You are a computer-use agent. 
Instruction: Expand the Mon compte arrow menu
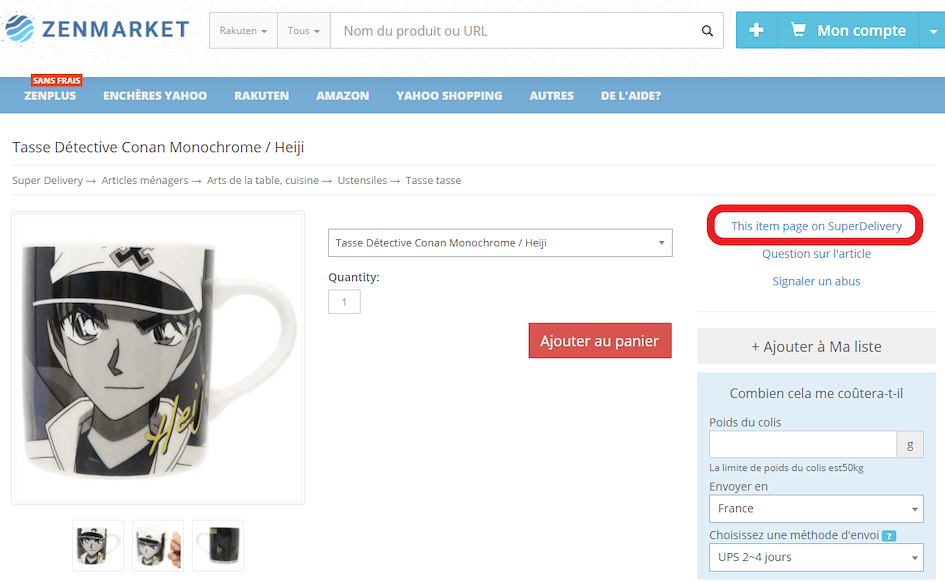[932, 30]
